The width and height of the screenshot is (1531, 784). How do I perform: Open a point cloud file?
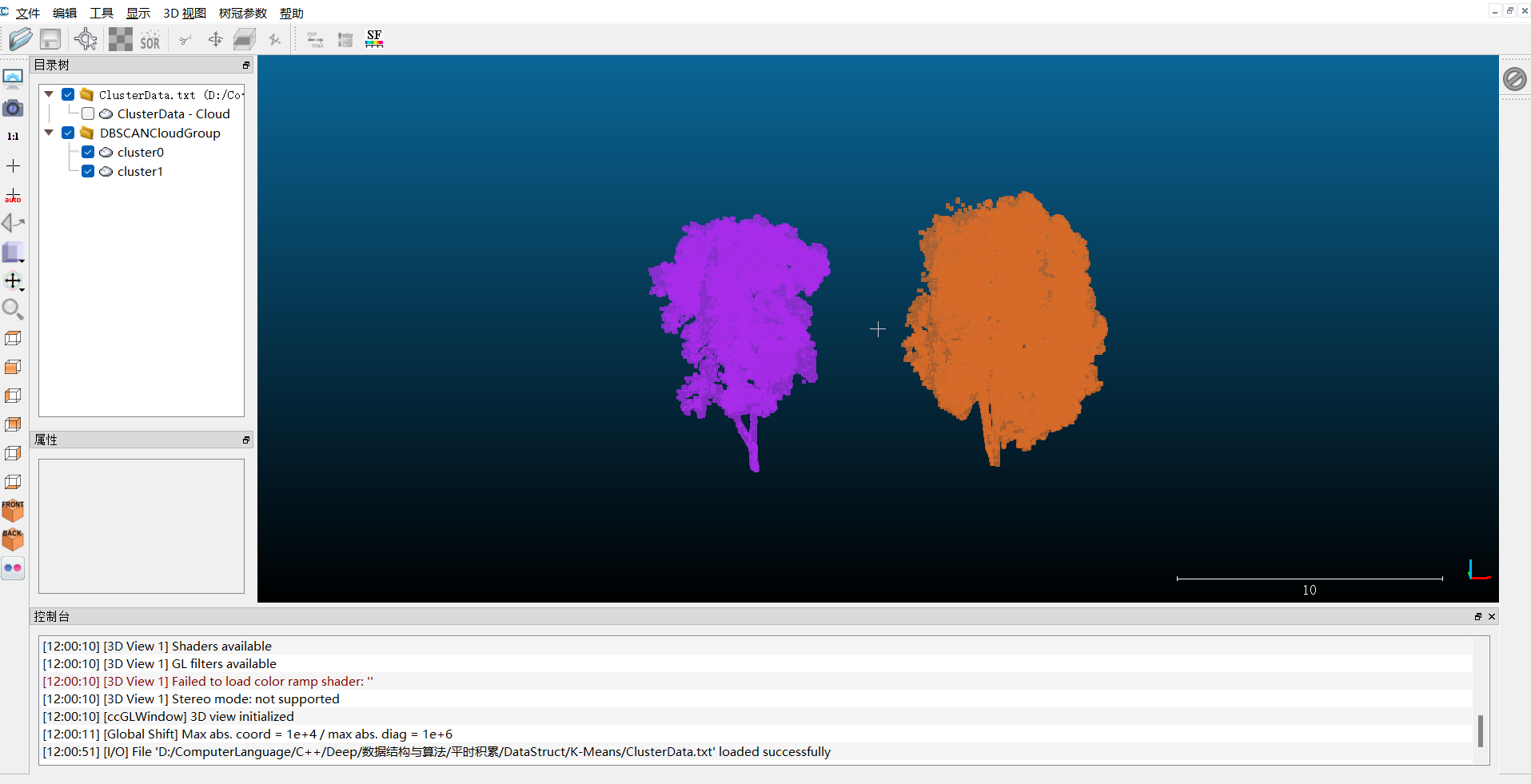click(19, 38)
